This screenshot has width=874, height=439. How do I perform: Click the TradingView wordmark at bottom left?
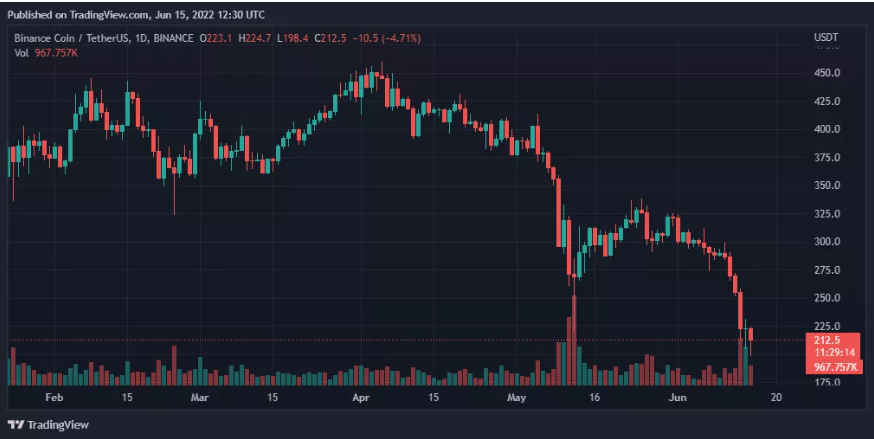point(57,425)
